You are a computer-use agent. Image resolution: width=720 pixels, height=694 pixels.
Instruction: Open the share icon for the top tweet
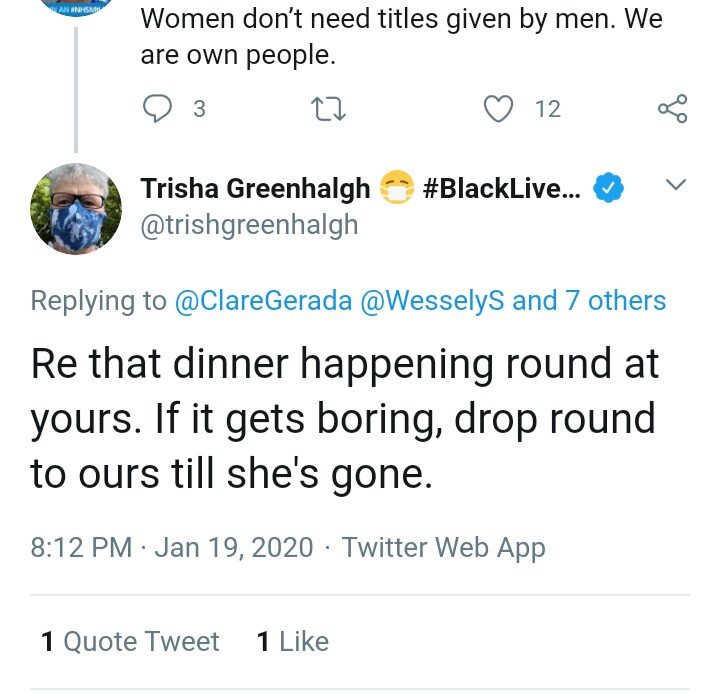[x=673, y=109]
